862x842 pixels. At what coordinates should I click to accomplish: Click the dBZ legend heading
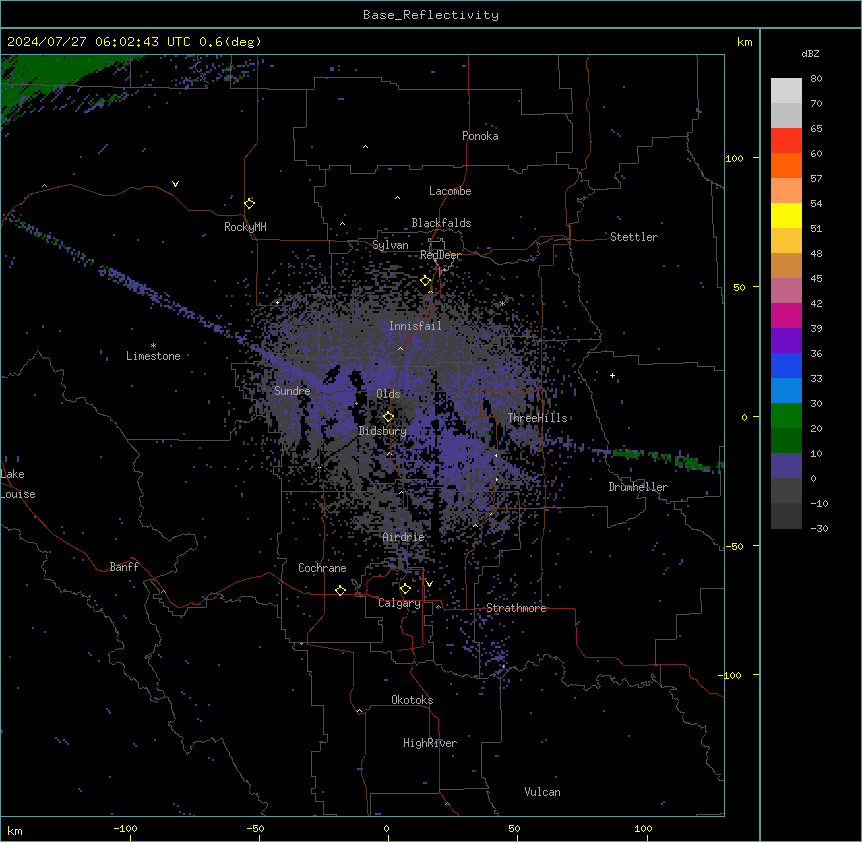[x=810, y=53]
